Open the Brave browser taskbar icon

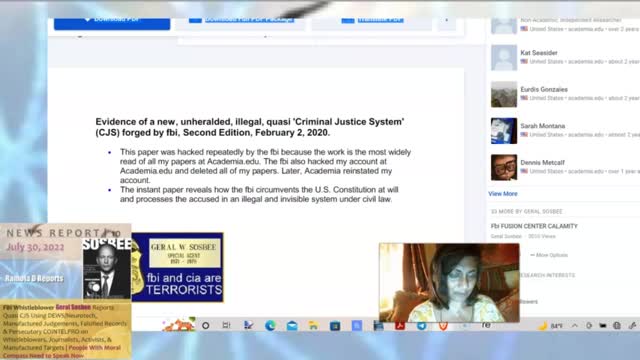pos(443,326)
